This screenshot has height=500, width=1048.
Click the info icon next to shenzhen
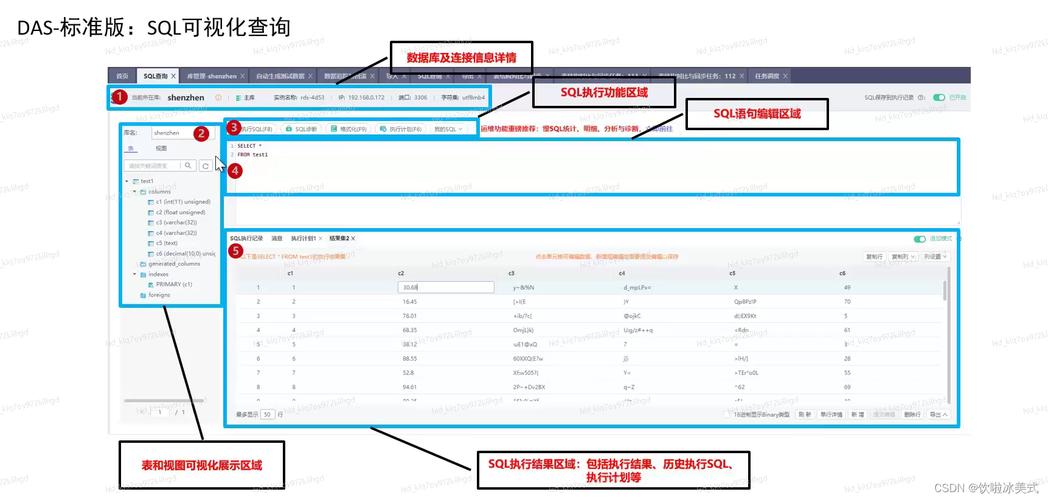click(218, 98)
